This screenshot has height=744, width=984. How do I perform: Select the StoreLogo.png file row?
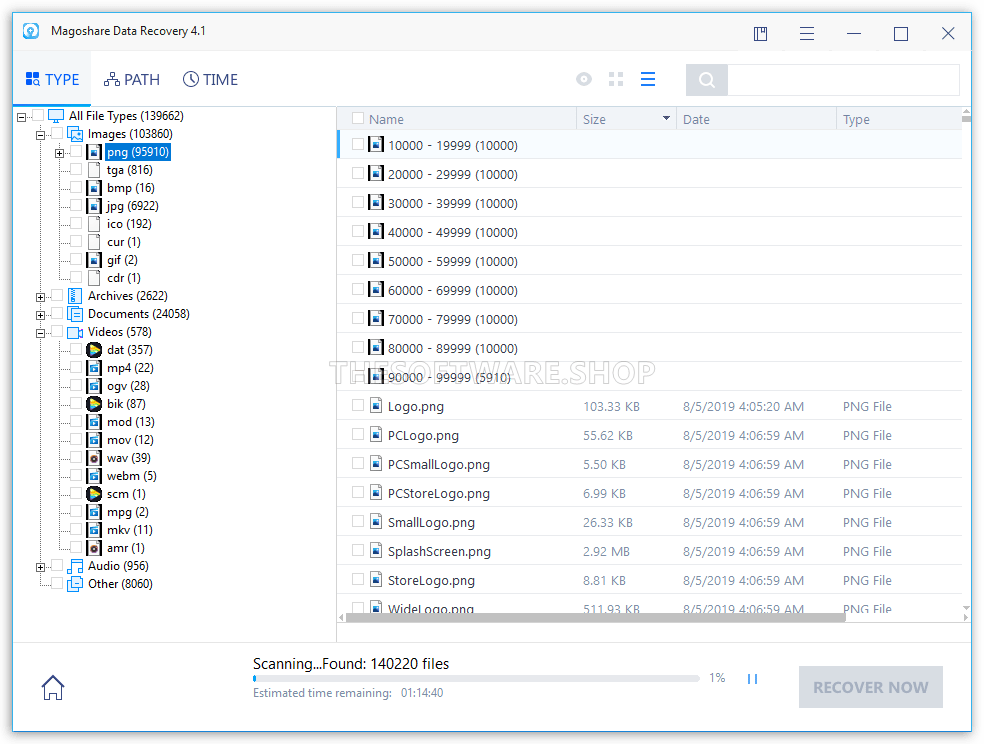[650, 580]
